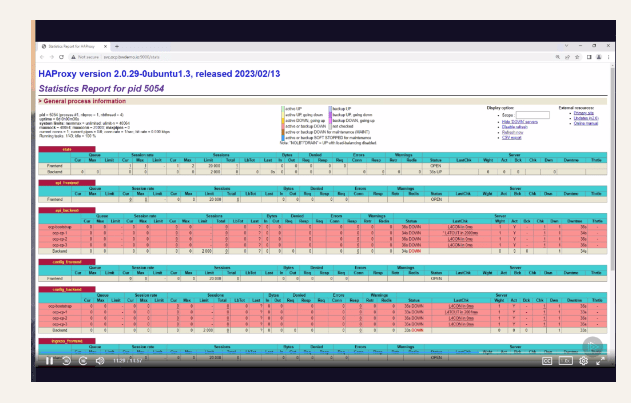The width and height of the screenshot is (631, 403).
Task: Click the browser profile avatar icon
Action: pos(599,57)
